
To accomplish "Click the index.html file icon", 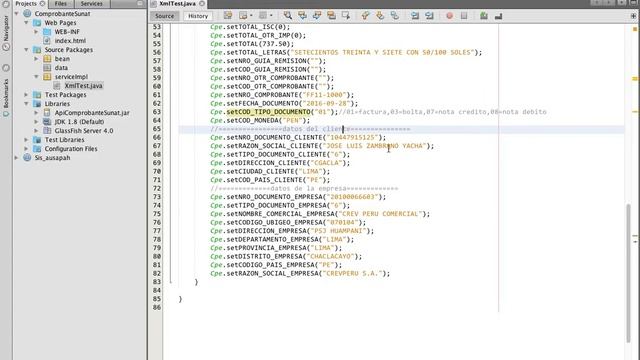I will pos(47,40).
